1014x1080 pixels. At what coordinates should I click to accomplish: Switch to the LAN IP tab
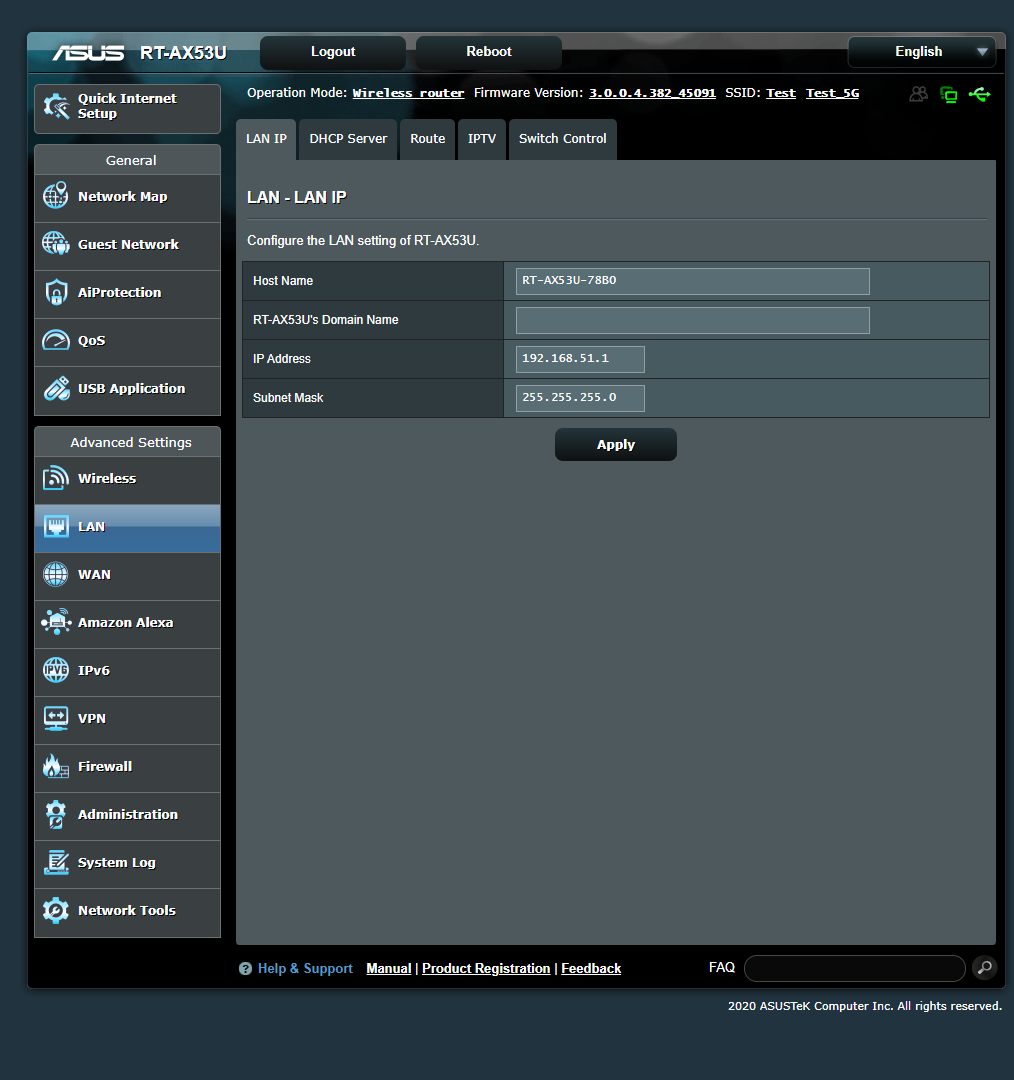(267, 139)
